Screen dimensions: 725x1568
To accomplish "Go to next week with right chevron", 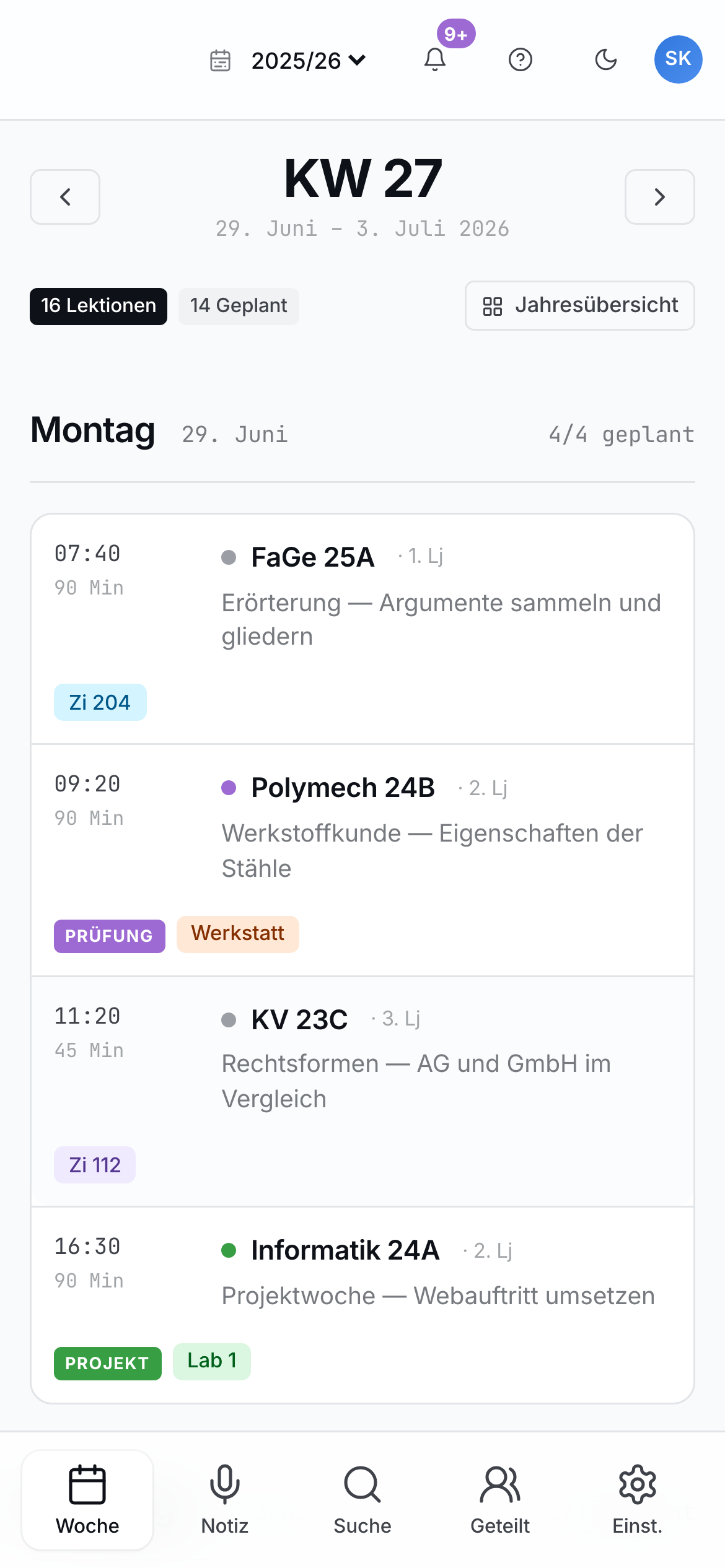I will tap(659, 197).
